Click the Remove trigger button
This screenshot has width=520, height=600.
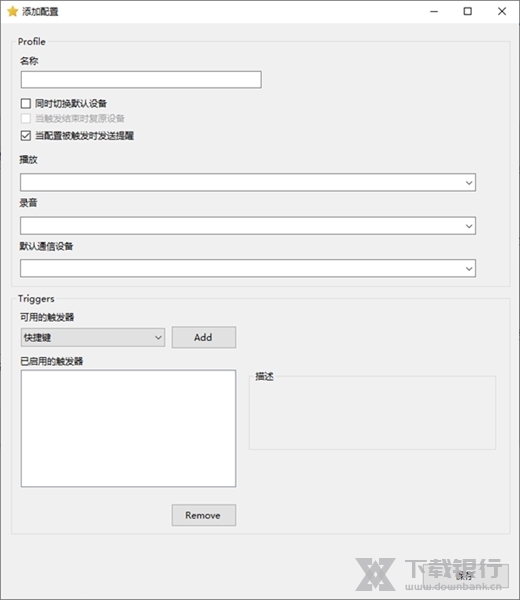(204, 515)
